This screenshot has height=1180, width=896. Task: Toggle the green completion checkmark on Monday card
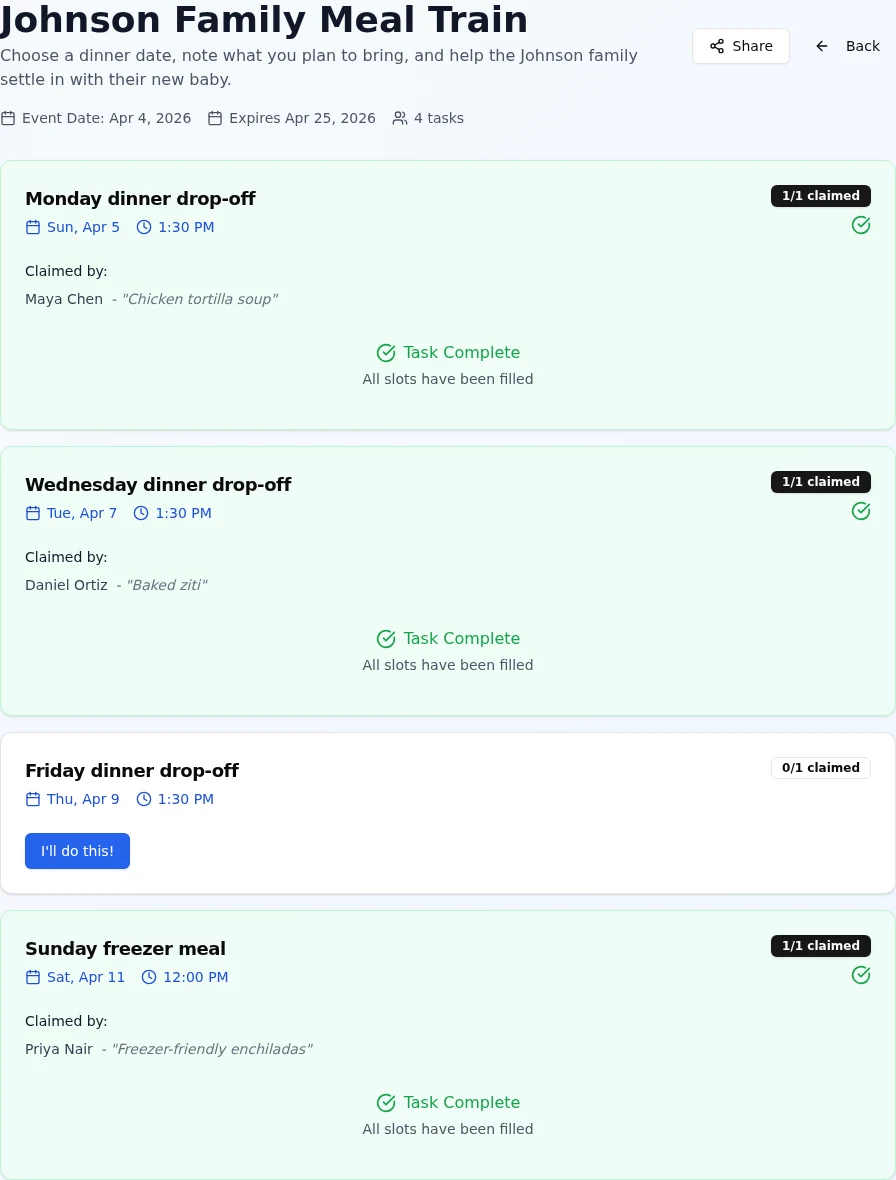pyautogui.click(x=861, y=225)
